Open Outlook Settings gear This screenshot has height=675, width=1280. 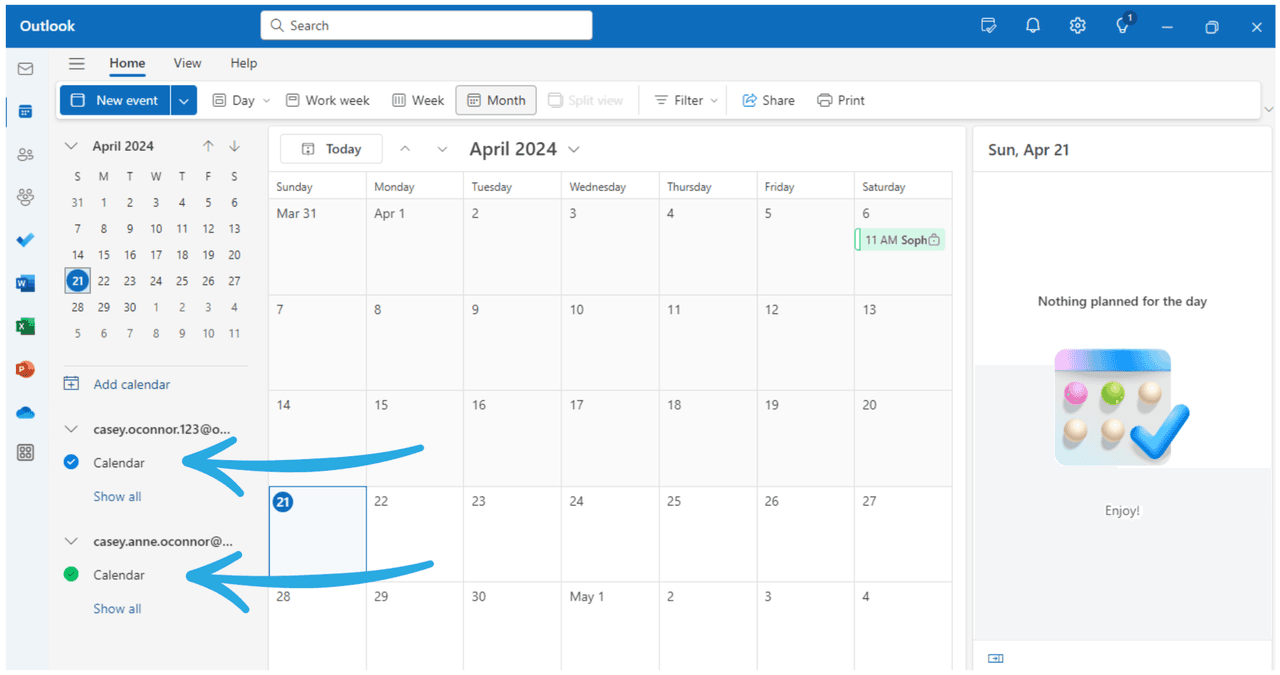1077,26
